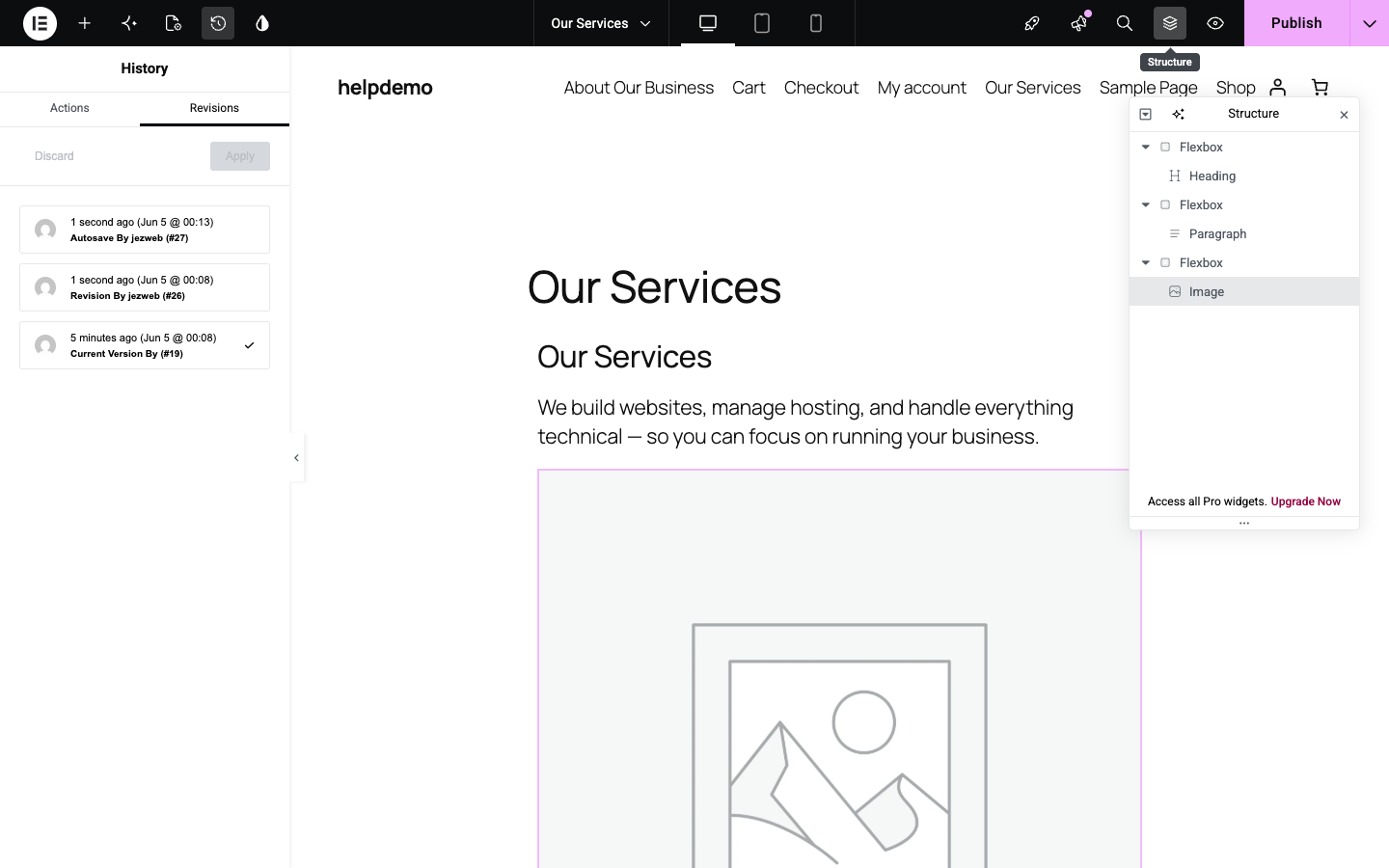Click the checkmark on Current Version

coord(249,345)
